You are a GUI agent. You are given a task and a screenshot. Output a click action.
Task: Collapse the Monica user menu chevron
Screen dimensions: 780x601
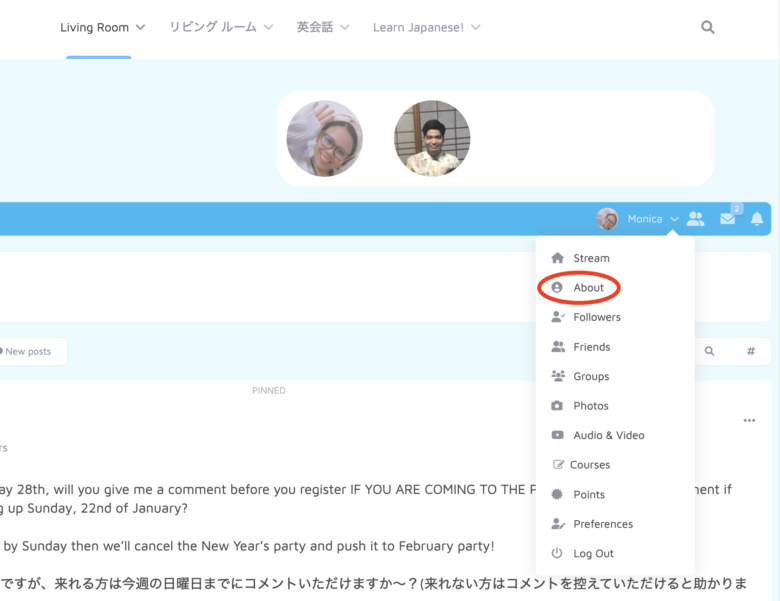[x=675, y=219]
